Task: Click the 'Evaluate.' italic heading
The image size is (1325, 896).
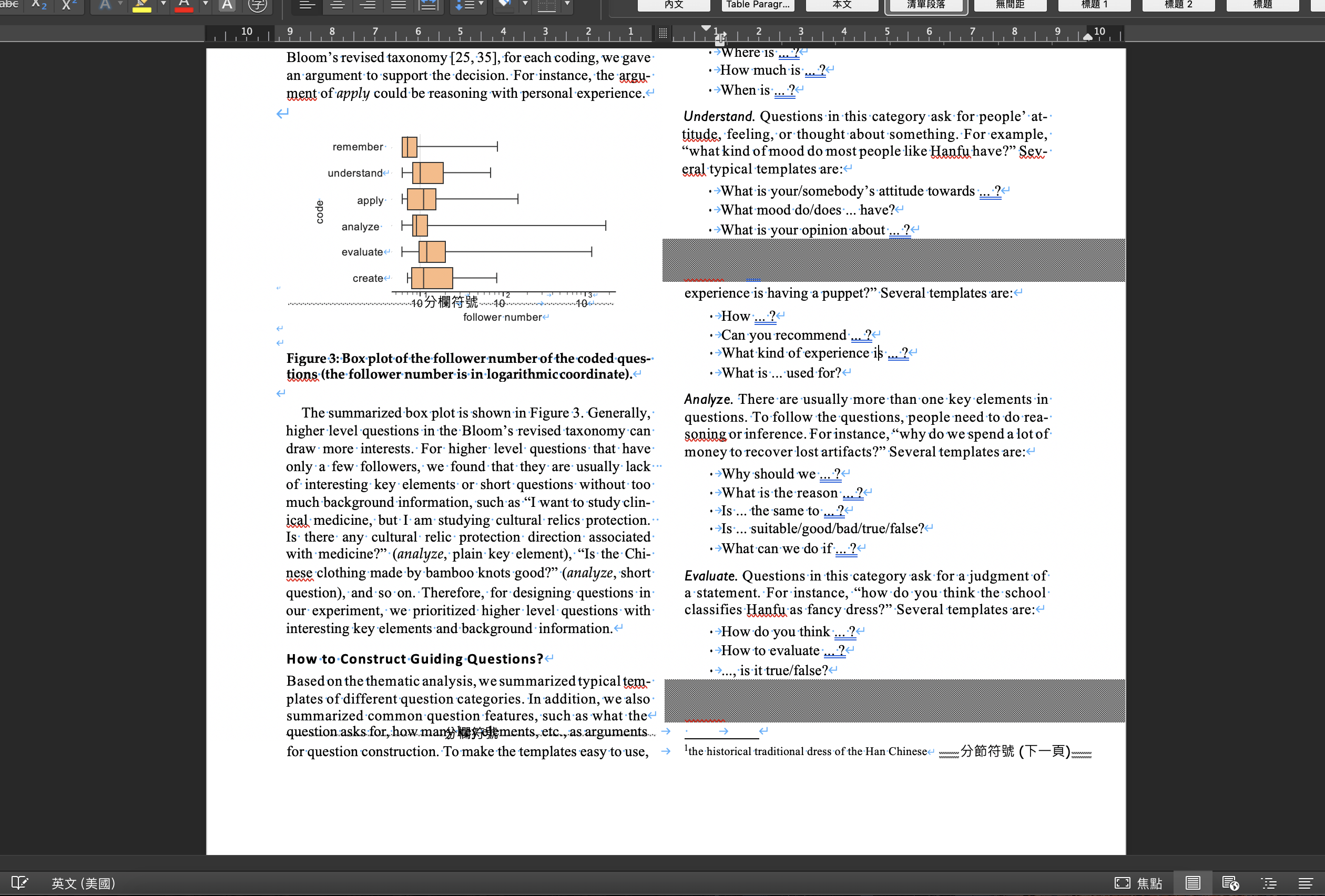Action: [x=710, y=576]
